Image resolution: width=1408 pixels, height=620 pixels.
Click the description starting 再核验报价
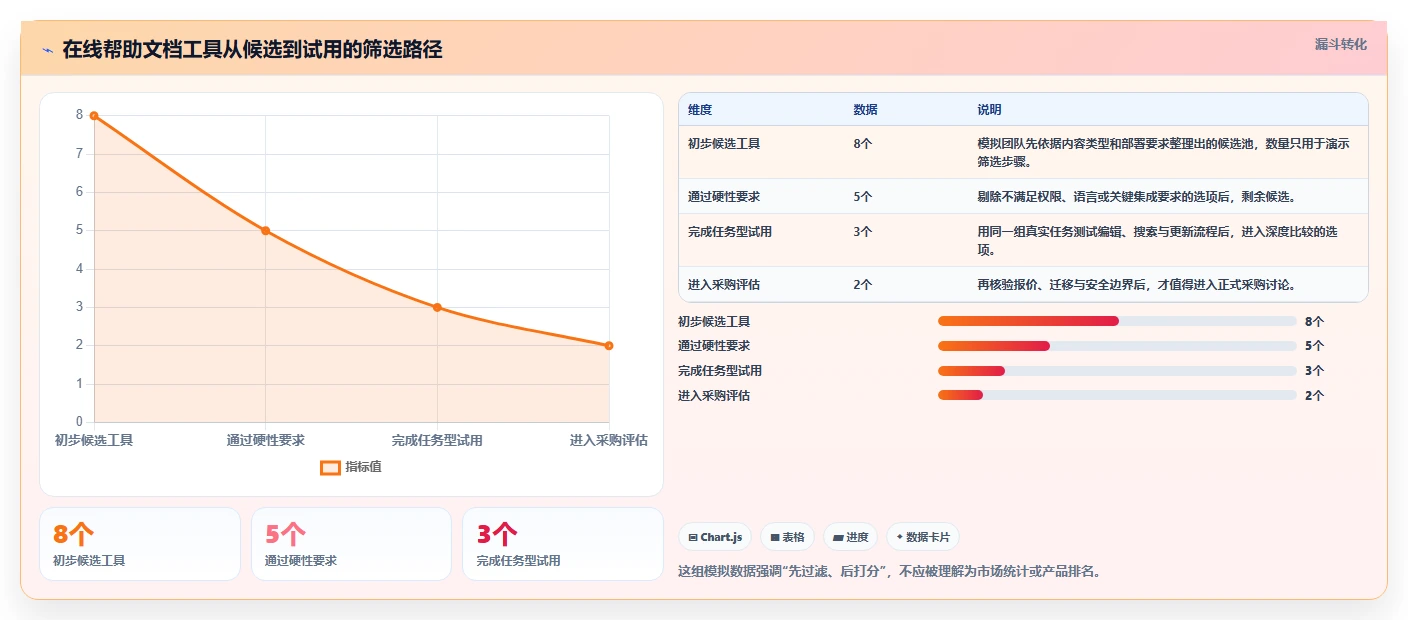(x=1137, y=285)
